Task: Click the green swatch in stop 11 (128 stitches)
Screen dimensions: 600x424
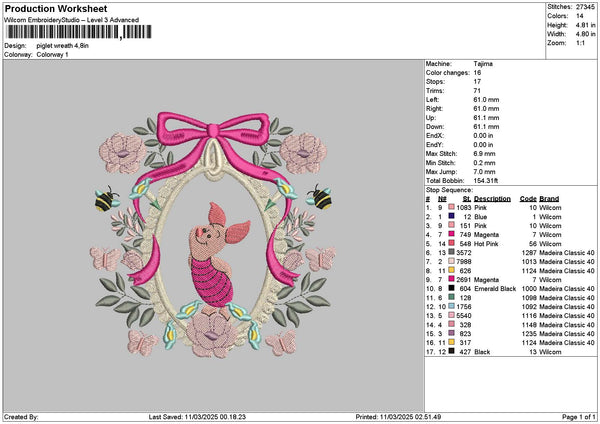Action: coord(452,297)
